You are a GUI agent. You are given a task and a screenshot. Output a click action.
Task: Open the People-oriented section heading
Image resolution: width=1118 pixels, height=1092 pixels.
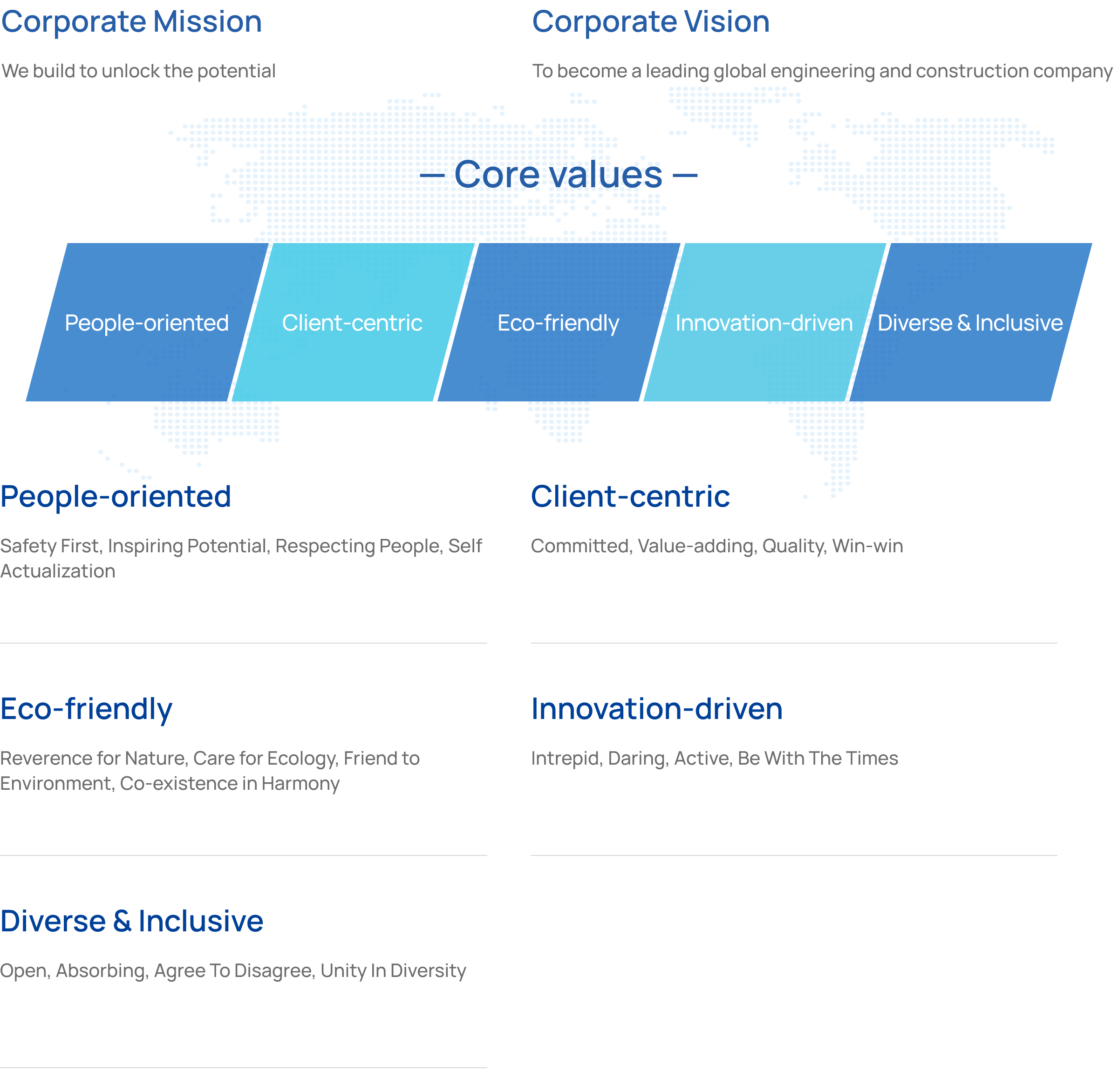click(x=116, y=497)
